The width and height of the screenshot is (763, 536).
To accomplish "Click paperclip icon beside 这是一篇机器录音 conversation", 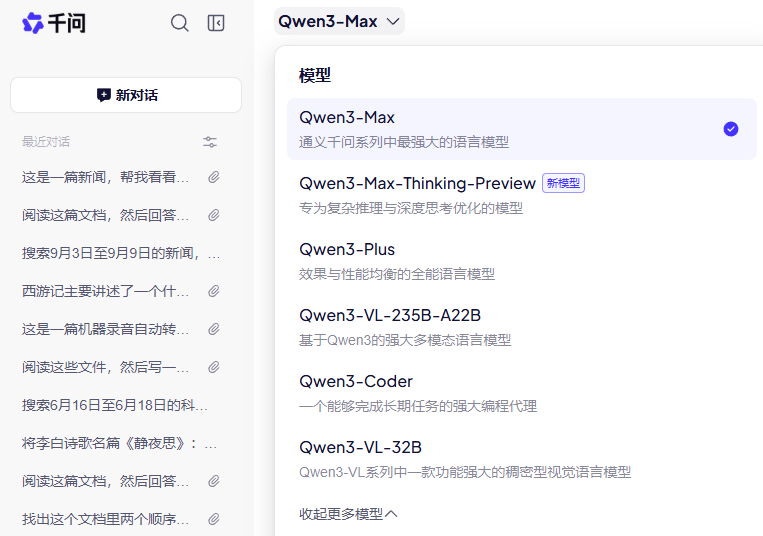I will coord(213,329).
